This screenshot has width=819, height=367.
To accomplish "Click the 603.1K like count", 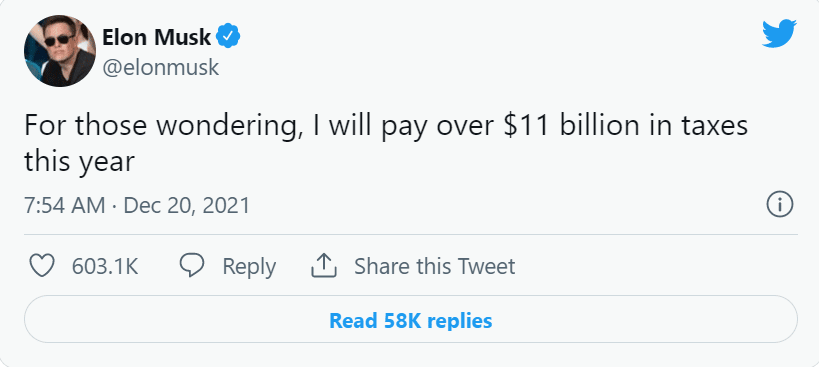I will tap(105, 266).
